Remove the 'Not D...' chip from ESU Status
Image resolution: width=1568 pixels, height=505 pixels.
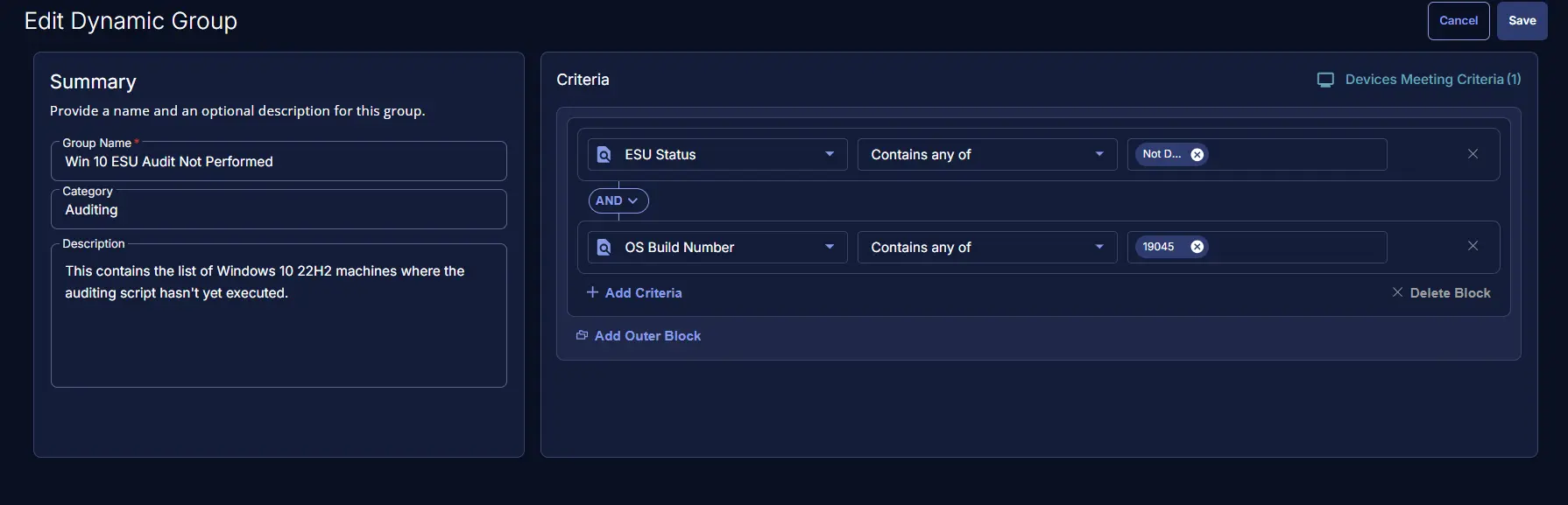coord(1197,154)
